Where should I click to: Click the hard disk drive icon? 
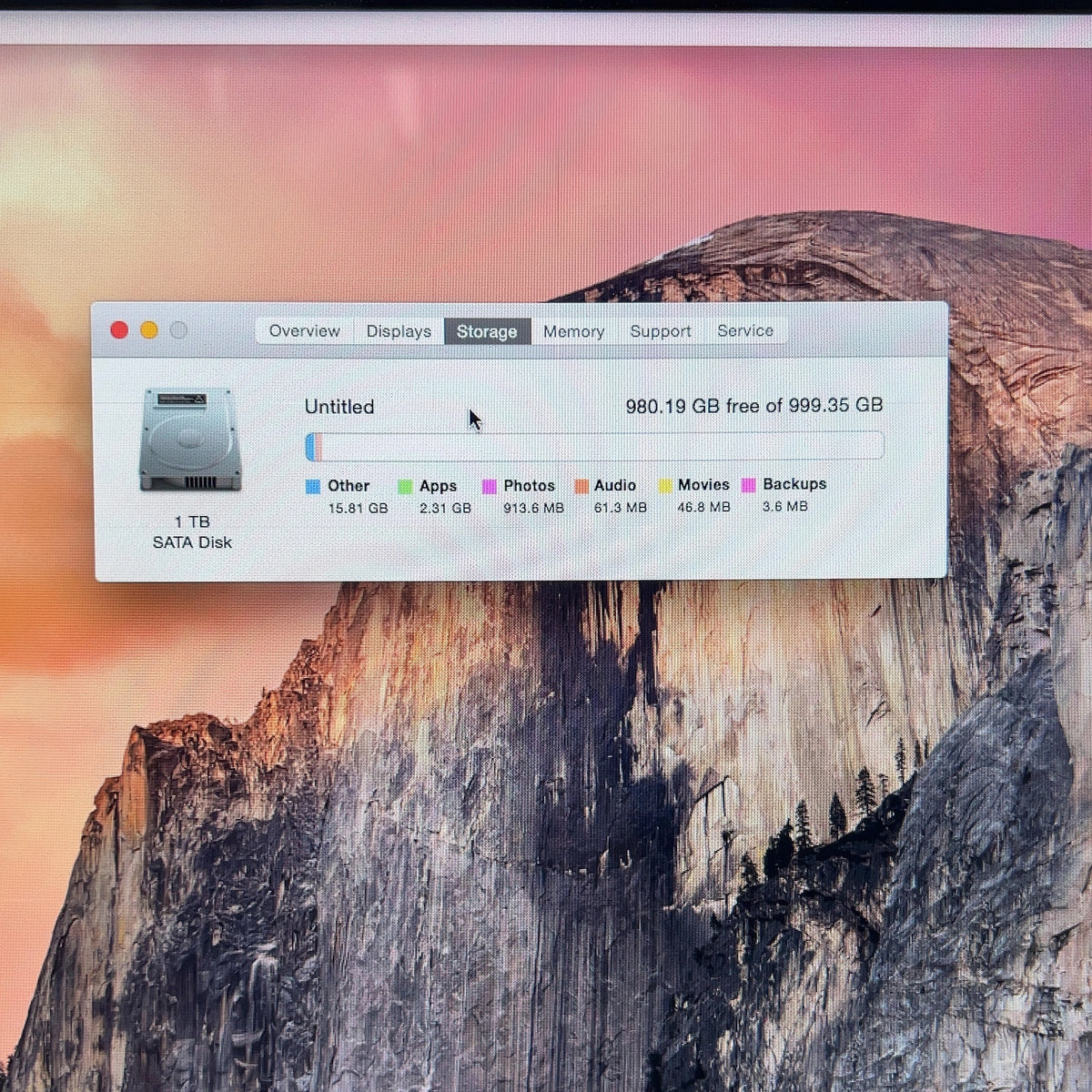(190, 440)
